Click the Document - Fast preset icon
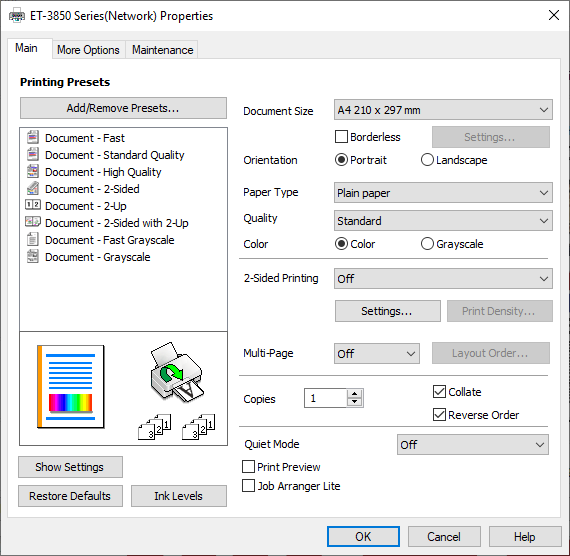Viewport: 570px width, 556px height. pyautogui.click(x=33, y=137)
